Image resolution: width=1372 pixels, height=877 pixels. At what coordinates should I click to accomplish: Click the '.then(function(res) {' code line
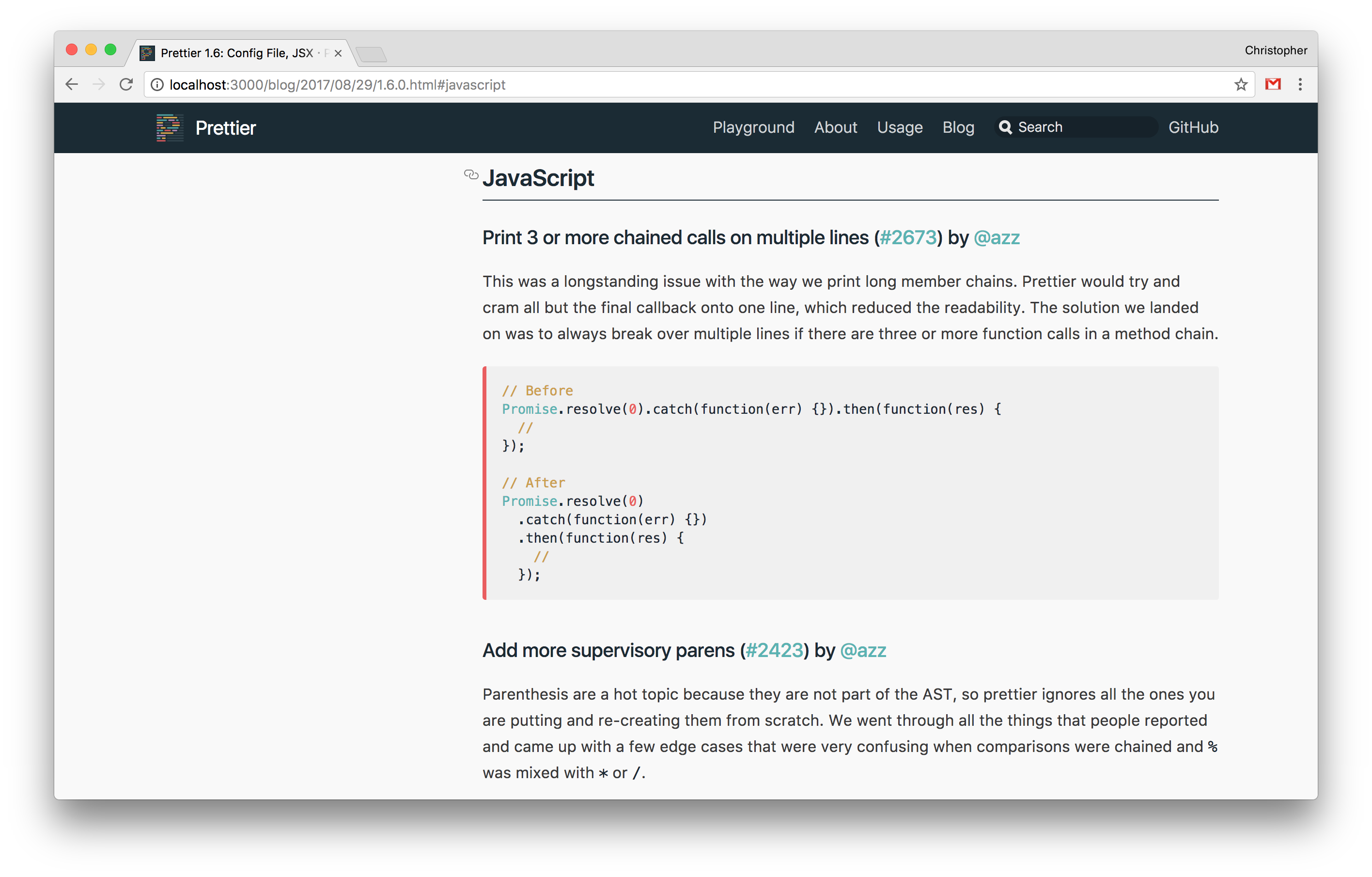(601, 537)
